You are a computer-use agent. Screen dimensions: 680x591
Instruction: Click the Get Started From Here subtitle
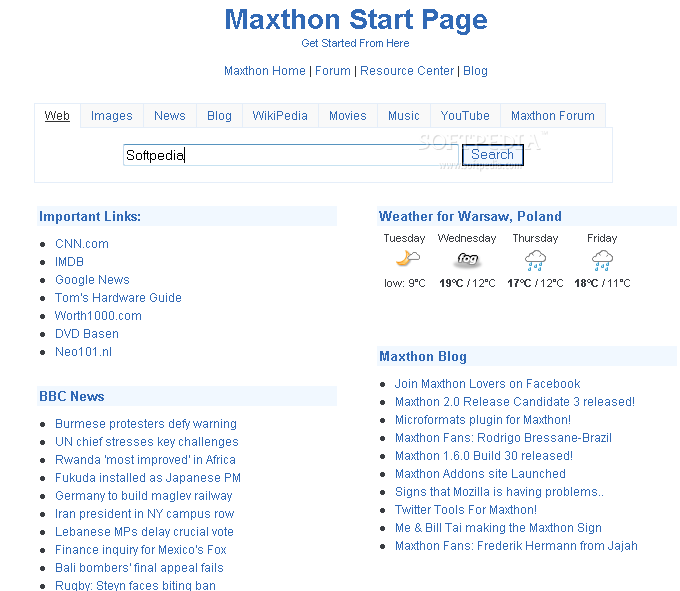[355, 43]
